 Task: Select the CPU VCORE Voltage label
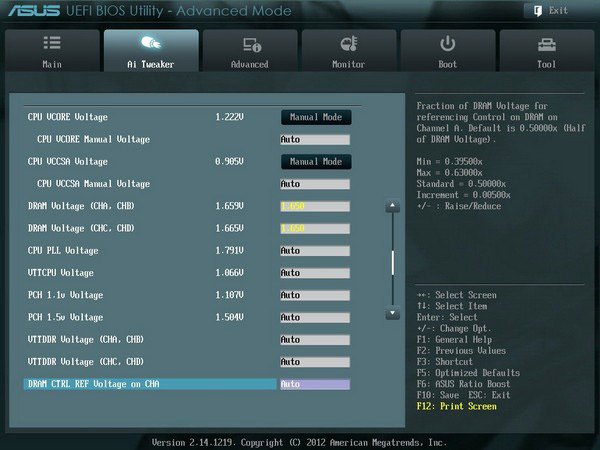tap(67, 117)
